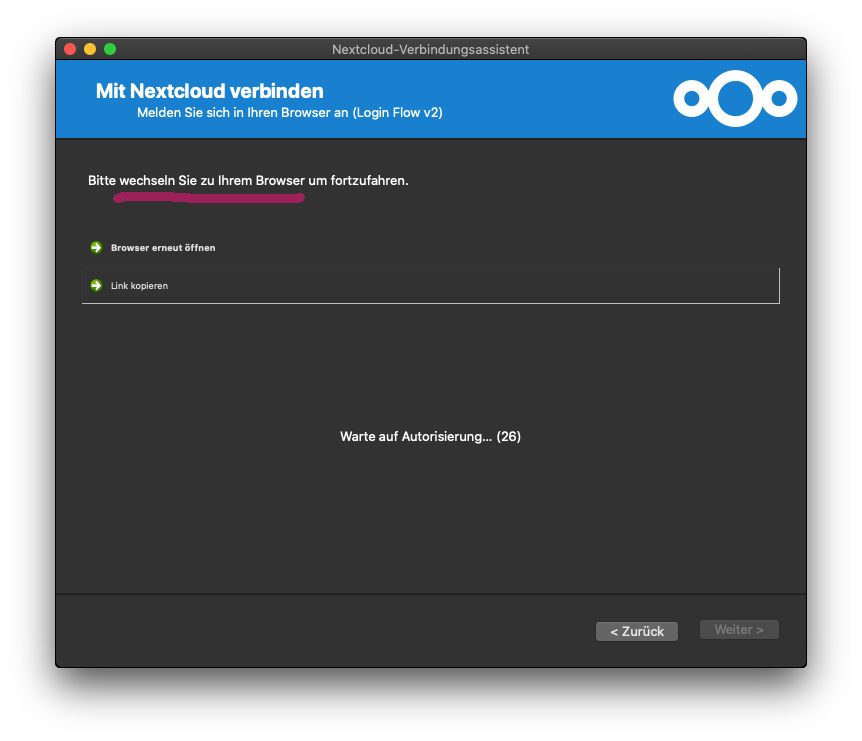Copy the login link with Link kopieren
Image resolution: width=862 pixels, height=741 pixels.
click(x=430, y=285)
